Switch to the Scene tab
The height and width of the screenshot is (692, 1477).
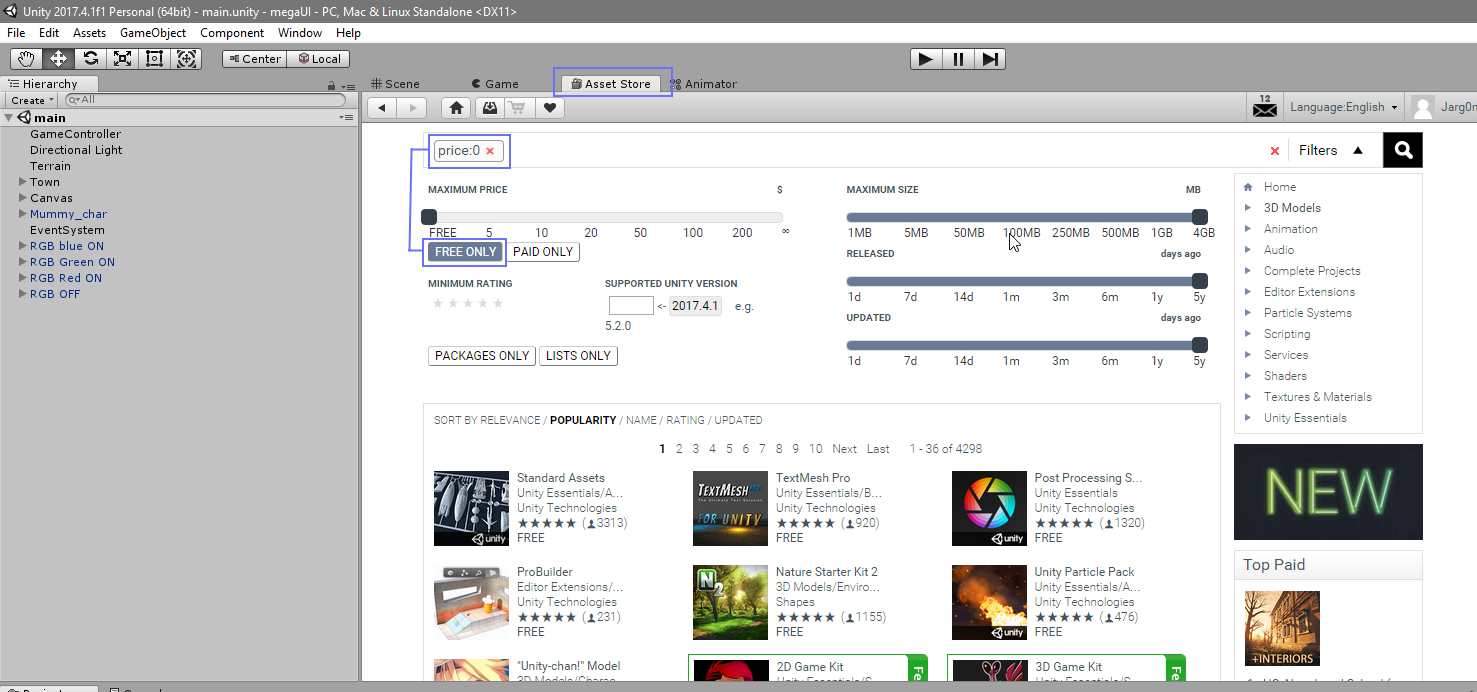click(x=395, y=84)
